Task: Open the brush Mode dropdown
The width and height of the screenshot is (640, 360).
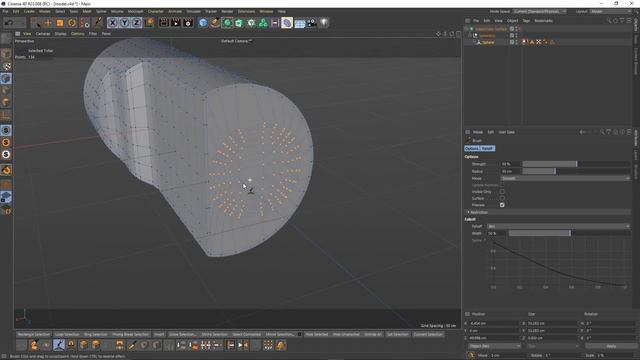Action: click(x=565, y=178)
